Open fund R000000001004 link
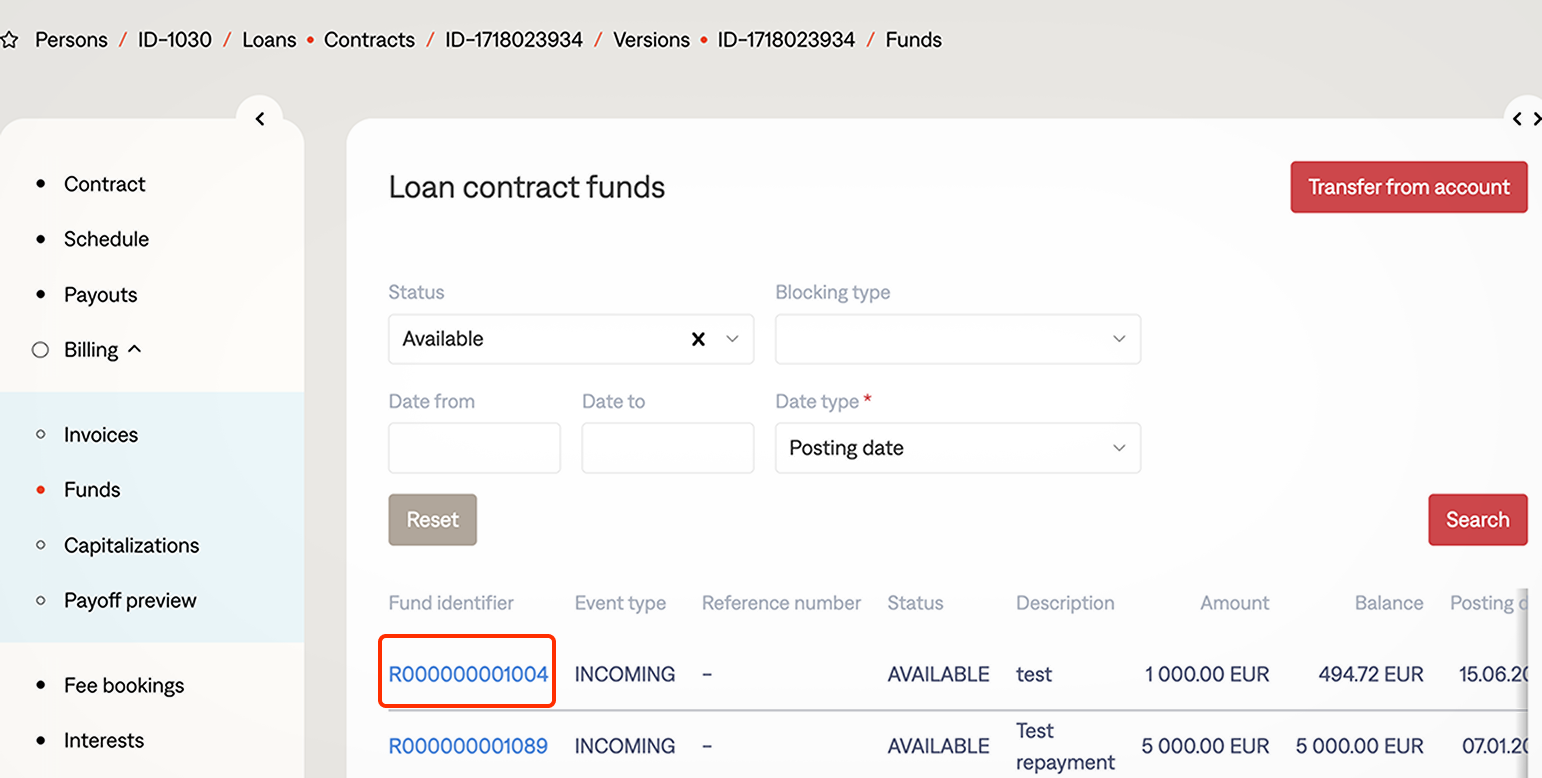 468,674
